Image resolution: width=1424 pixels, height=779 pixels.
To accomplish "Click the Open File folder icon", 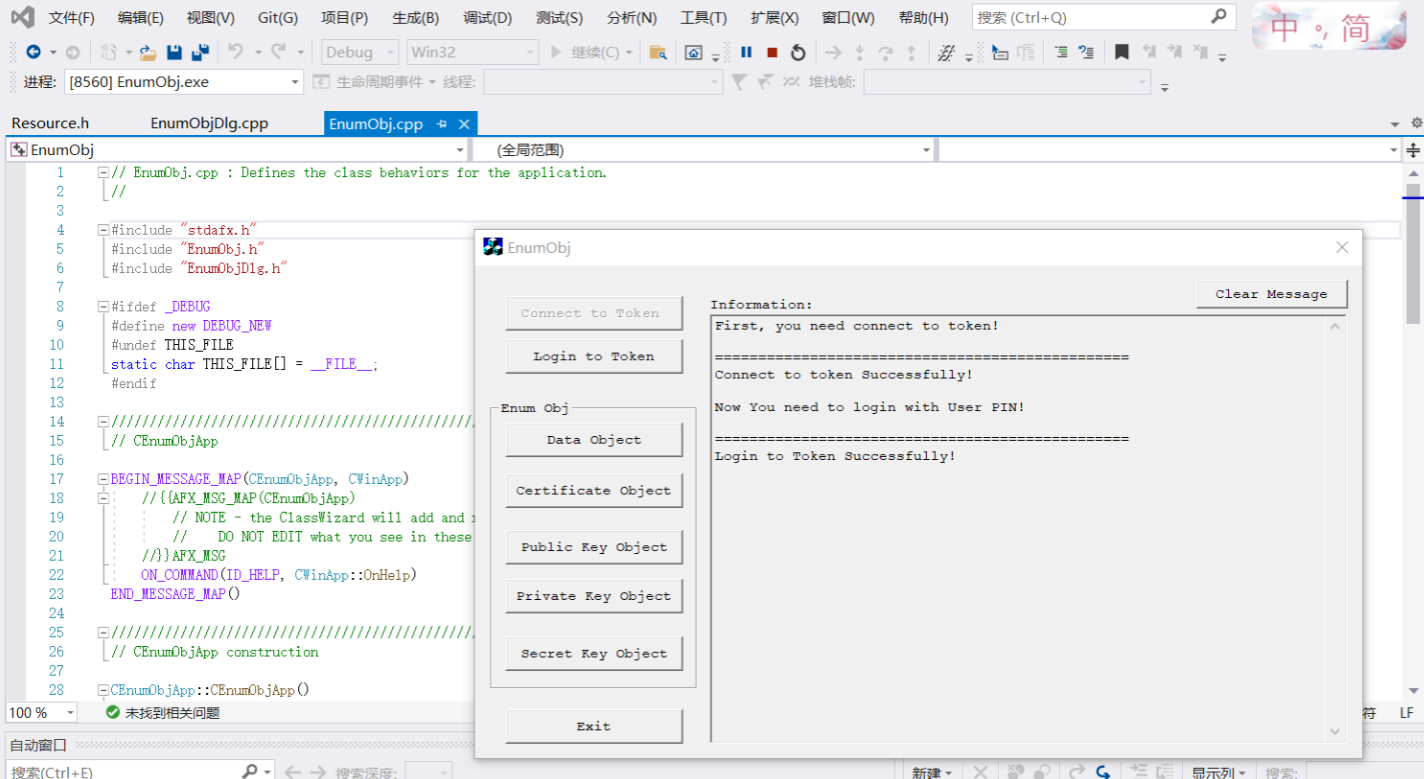I will pos(148,52).
